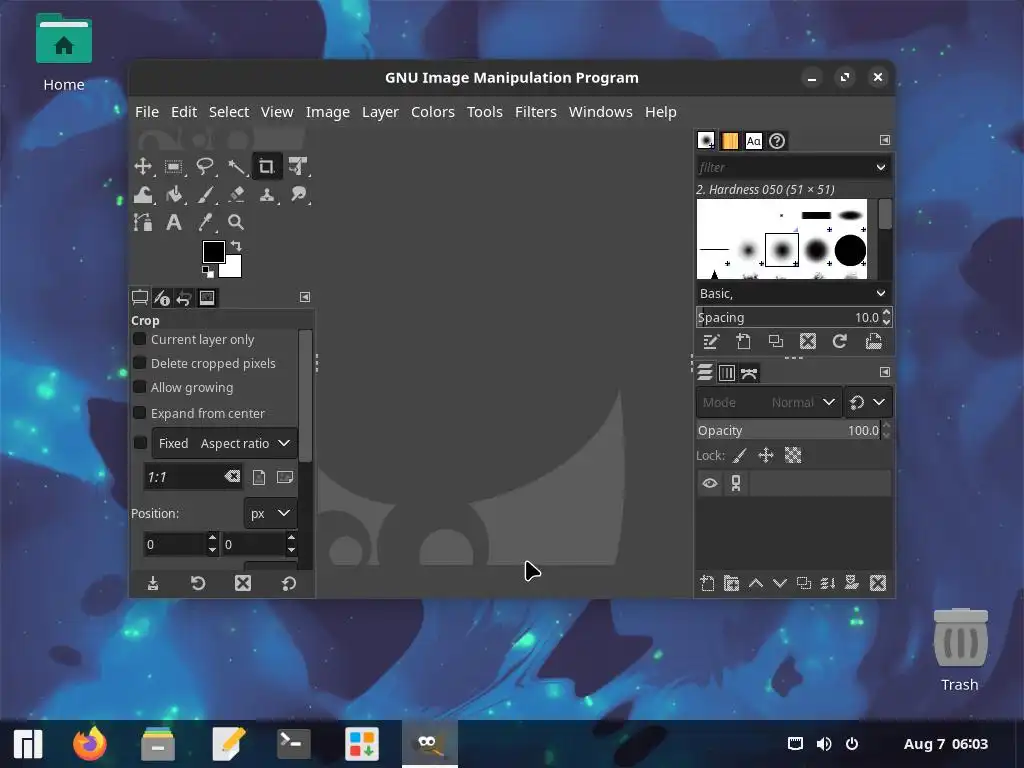Select the Unified Transform tool

pyautogui.click(x=298, y=167)
